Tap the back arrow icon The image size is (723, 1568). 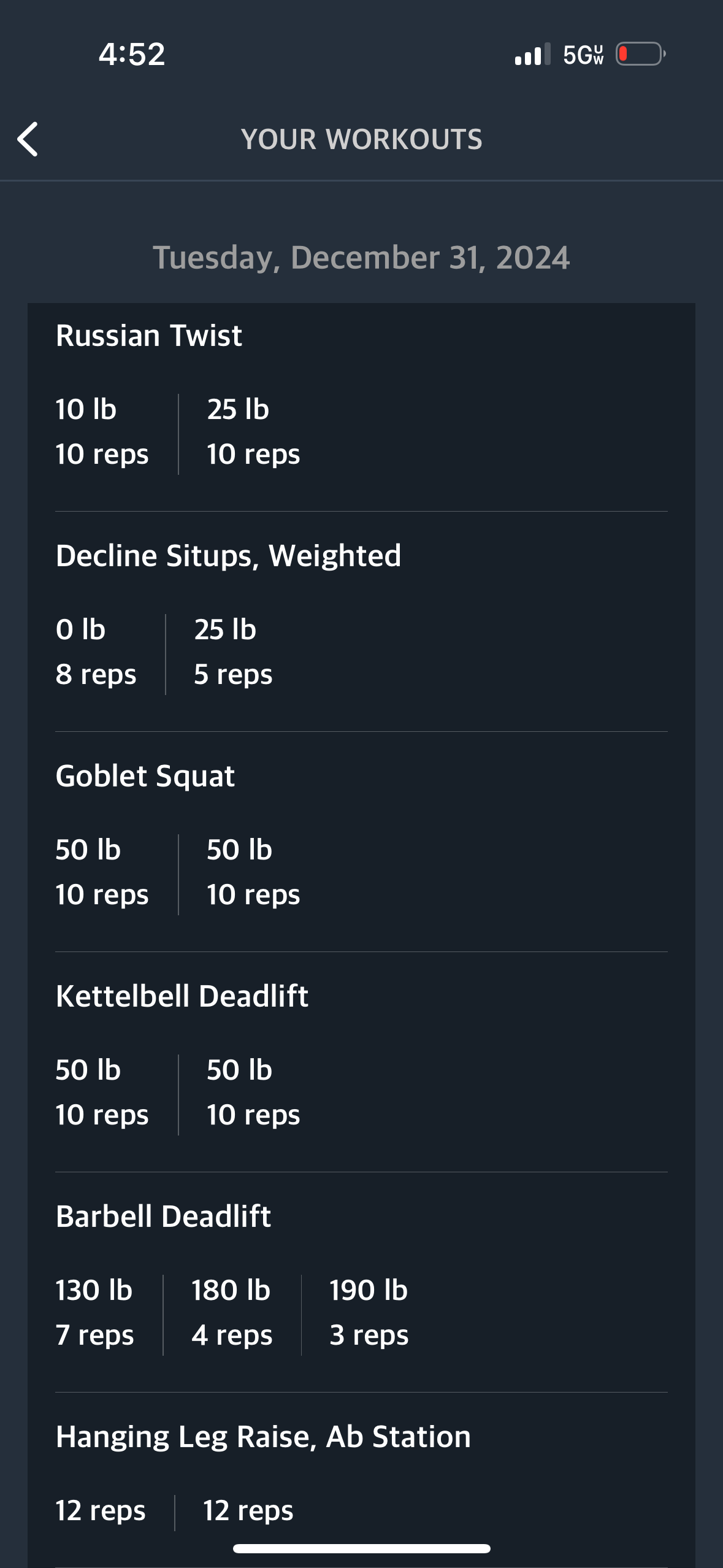pos(28,139)
